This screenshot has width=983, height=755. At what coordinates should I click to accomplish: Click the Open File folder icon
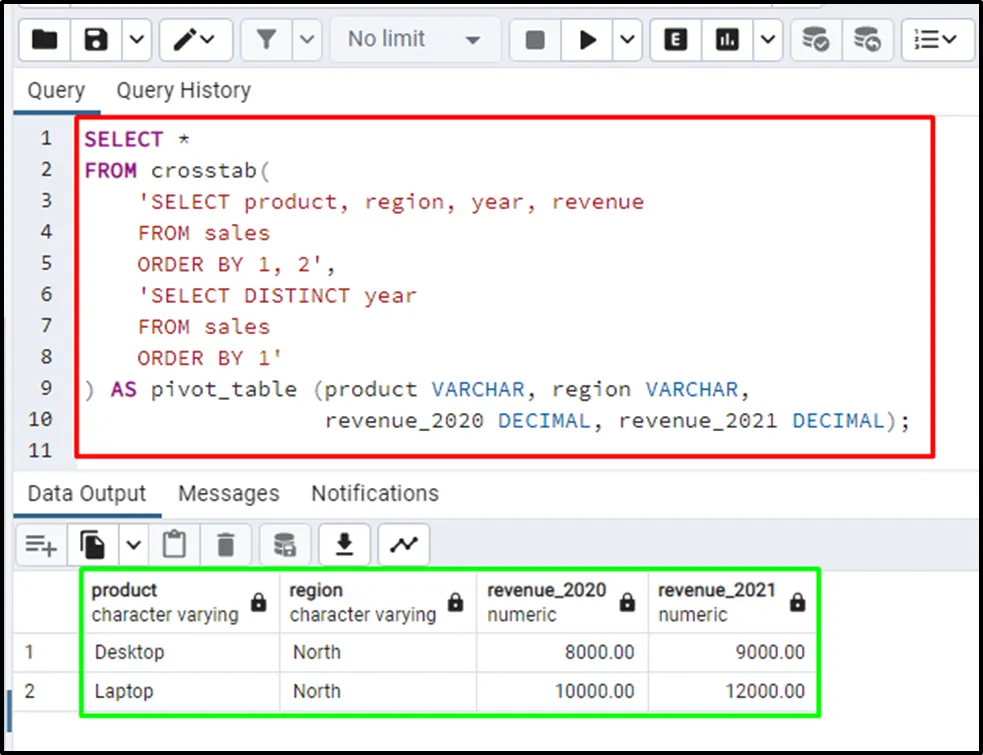click(x=44, y=40)
